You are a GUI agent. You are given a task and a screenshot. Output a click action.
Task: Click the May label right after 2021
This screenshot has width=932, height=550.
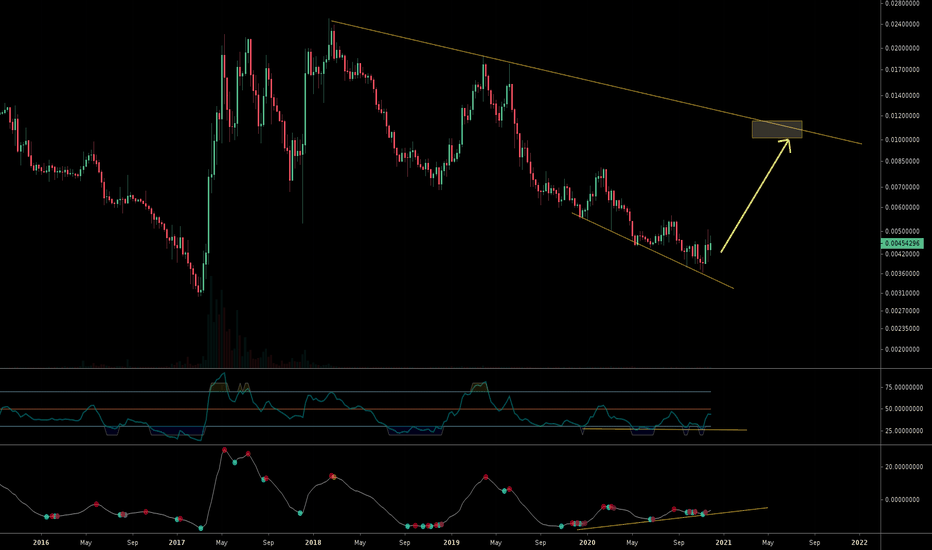pos(768,542)
